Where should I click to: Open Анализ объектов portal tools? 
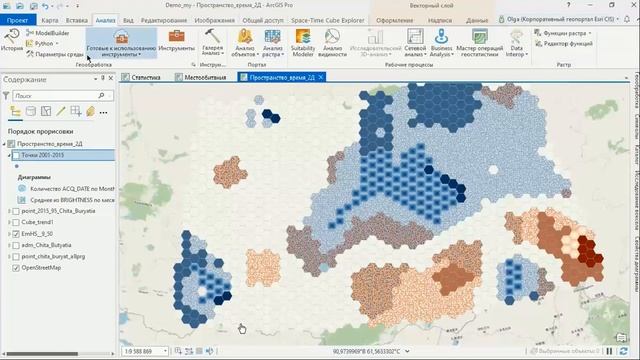245,43
